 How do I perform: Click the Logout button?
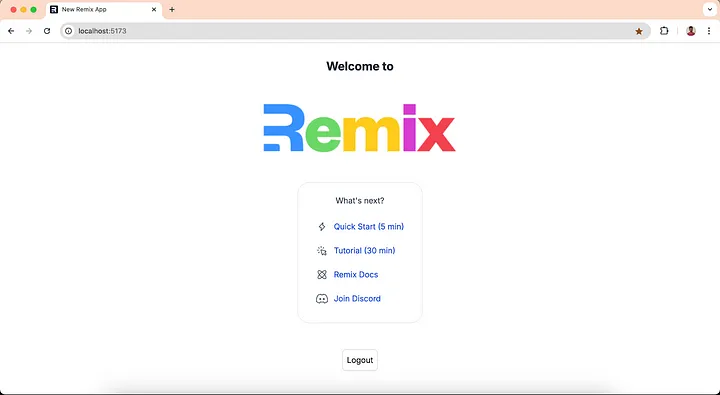tap(360, 360)
